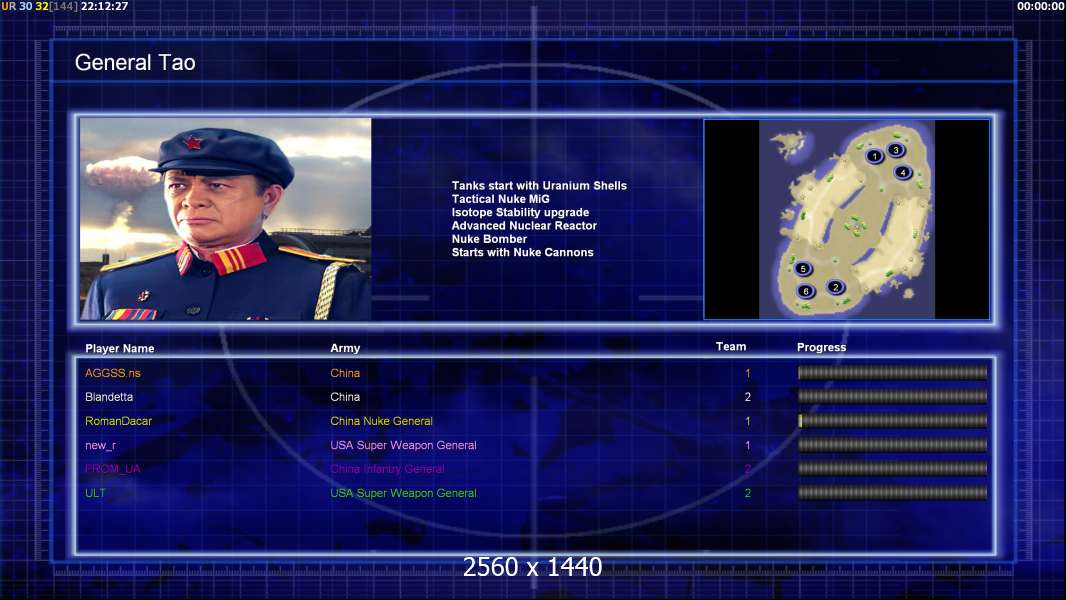Click China army entry for Blandetta
This screenshot has height=600, width=1066.
(345, 397)
